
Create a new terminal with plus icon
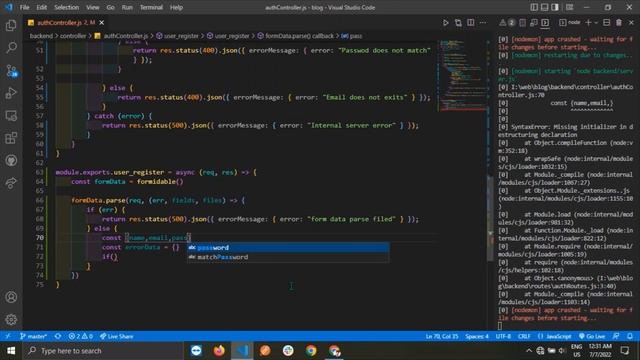[588, 23]
